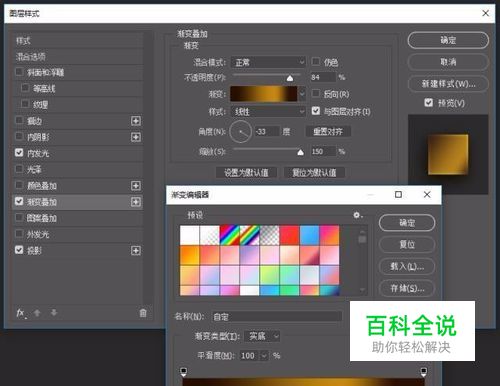Enable the 内阴影 checkbox

click(19, 136)
